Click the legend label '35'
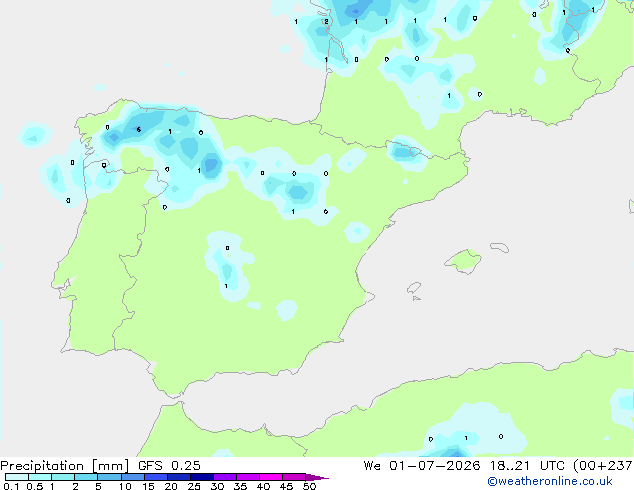Viewport: 634px width, 490px height. click(240, 486)
